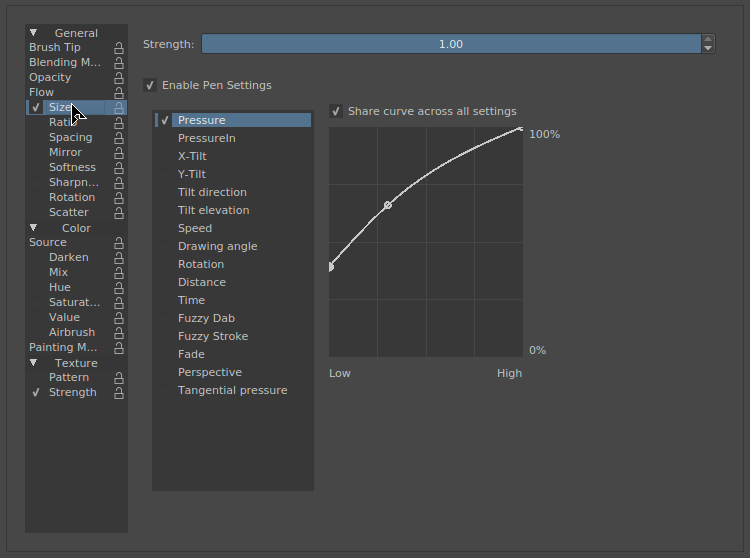The width and height of the screenshot is (750, 558).
Task: Toggle Share curve across all settings
Action: tap(336, 111)
